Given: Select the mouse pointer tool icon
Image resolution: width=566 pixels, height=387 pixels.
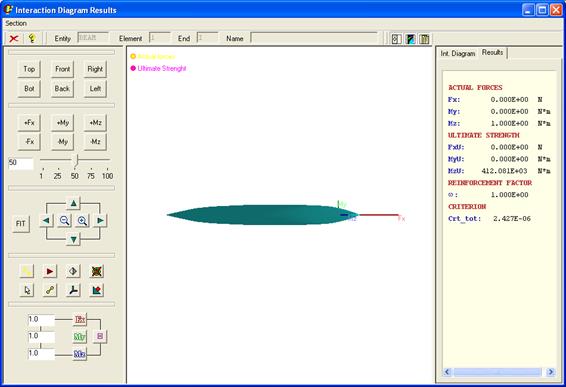Looking at the screenshot, I should [27, 290].
